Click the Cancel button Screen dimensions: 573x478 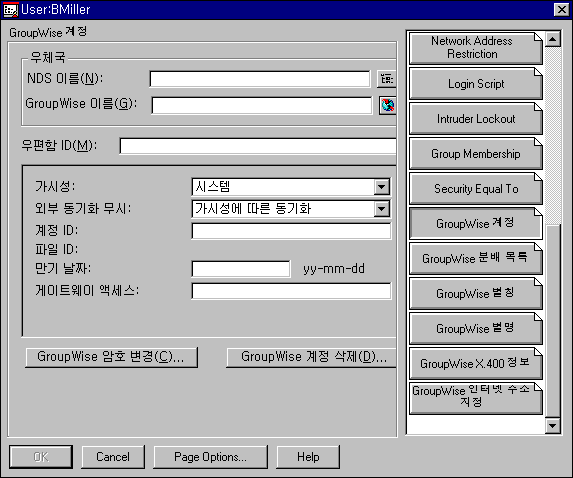click(x=113, y=457)
